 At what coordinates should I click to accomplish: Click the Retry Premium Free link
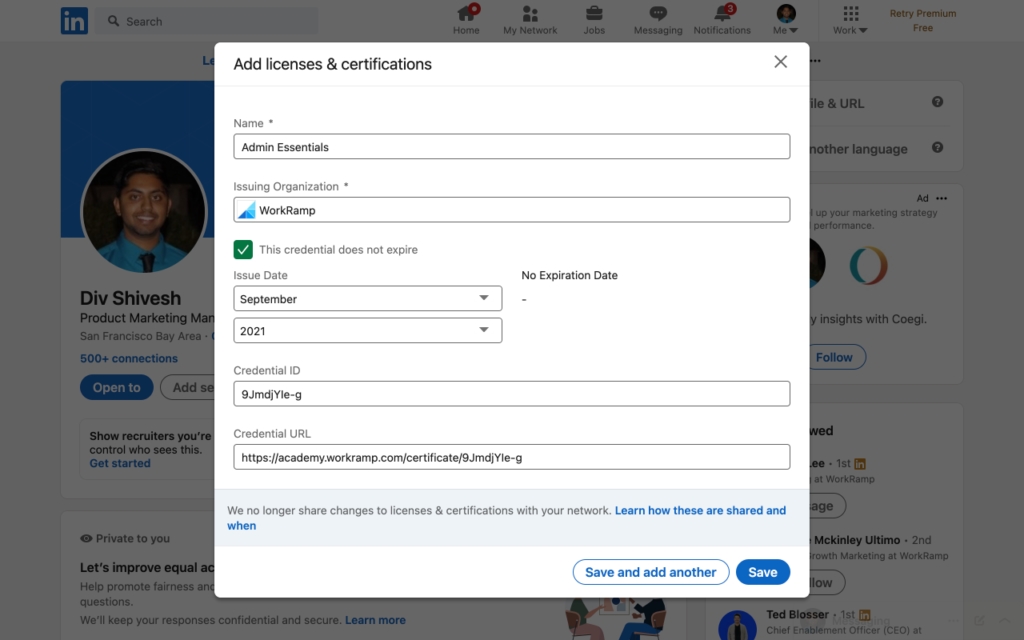tap(923, 20)
